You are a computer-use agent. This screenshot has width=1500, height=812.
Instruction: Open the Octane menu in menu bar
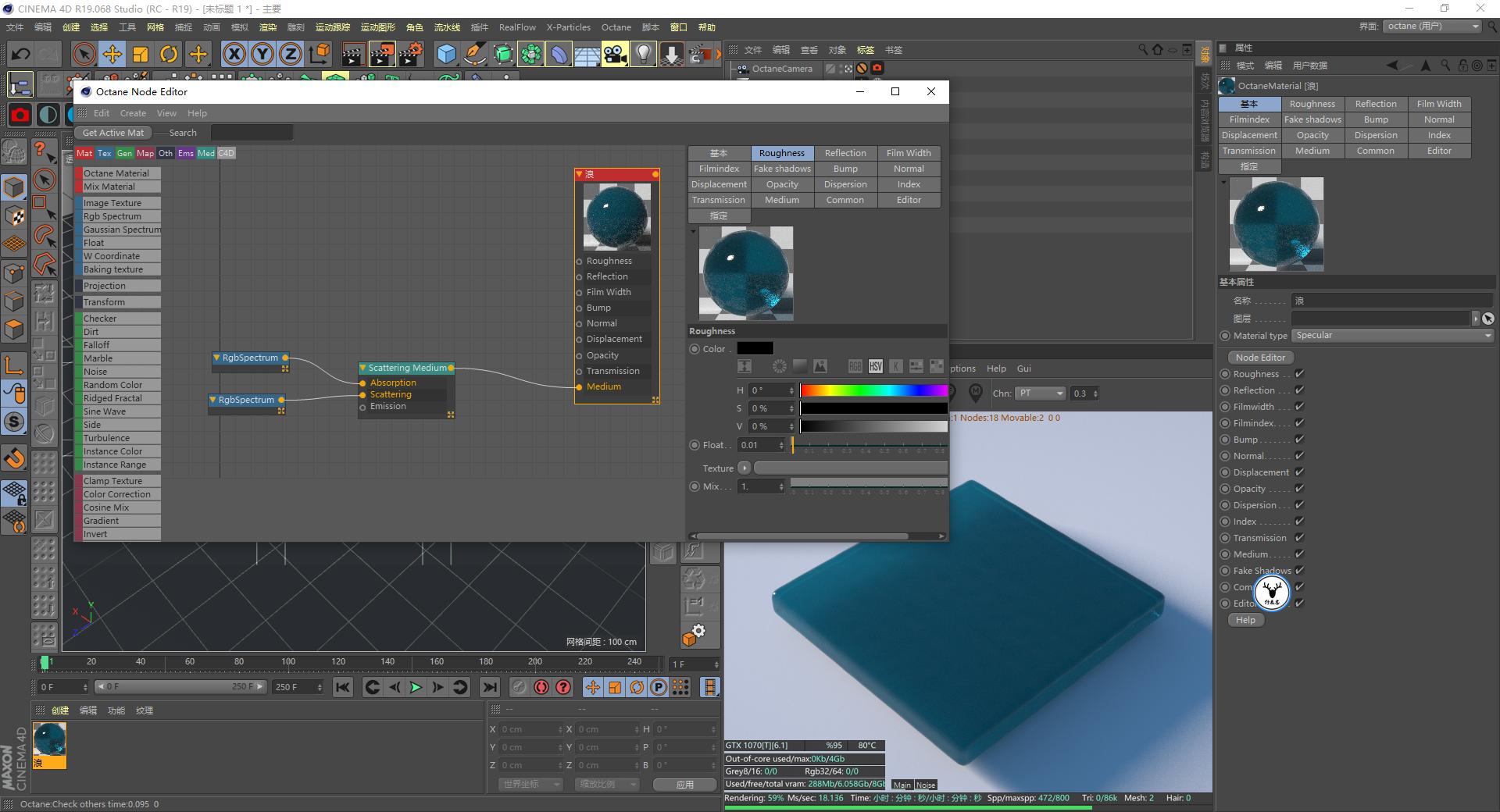[x=616, y=27]
